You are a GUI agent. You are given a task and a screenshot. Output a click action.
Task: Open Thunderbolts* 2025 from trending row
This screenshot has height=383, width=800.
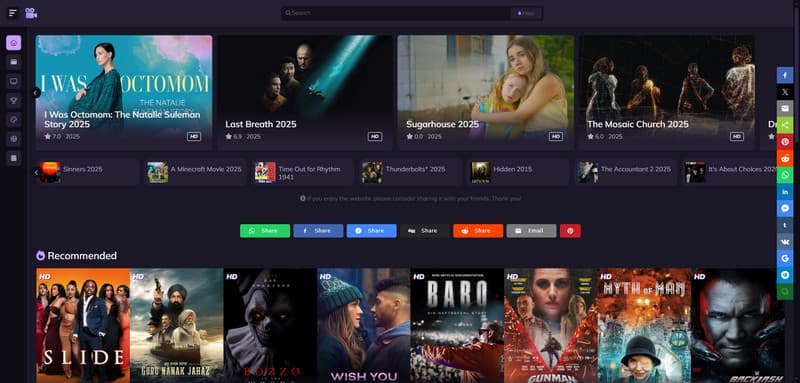click(x=411, y=172)
